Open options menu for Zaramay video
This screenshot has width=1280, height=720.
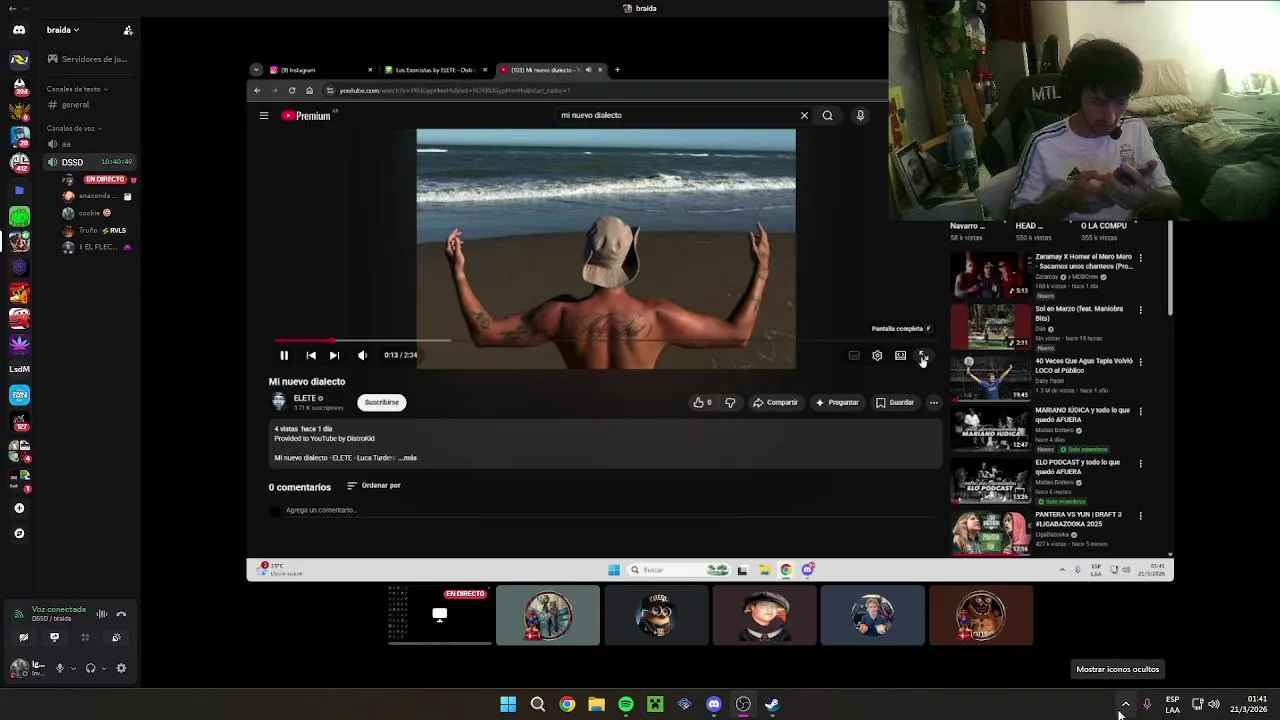(1140, 258)
